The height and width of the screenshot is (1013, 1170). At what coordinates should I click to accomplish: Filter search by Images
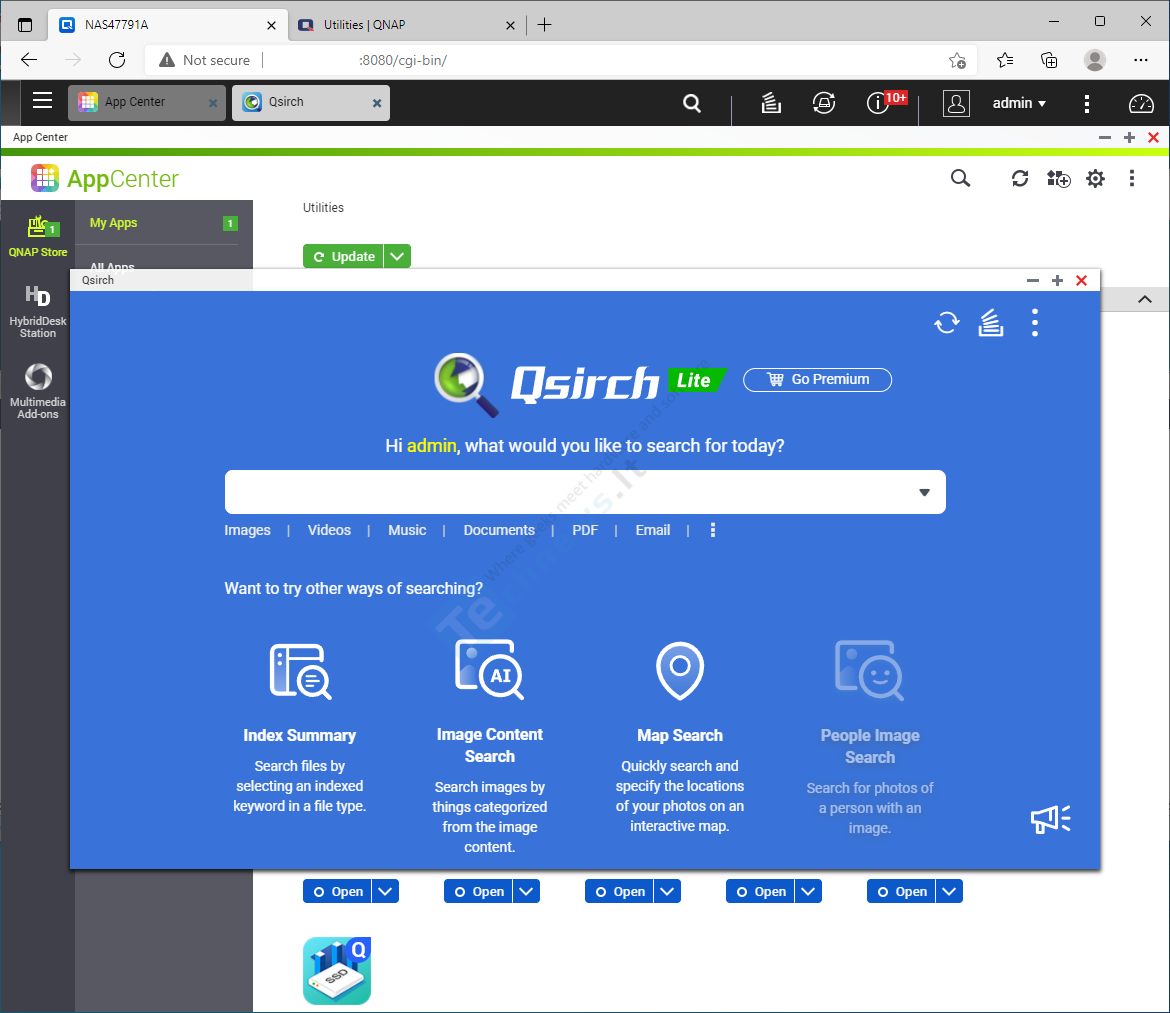pyautogui.click(x=247, y=530)
